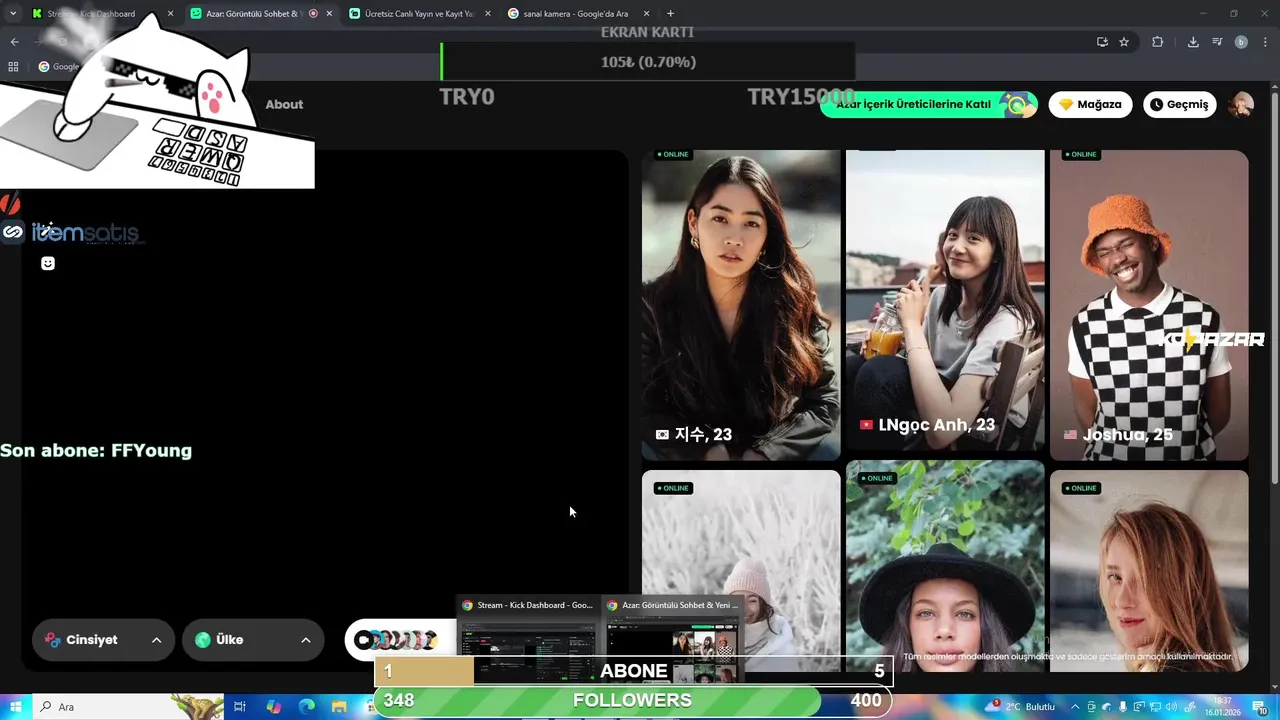This screenshot has width=1280, height=720.
Task: Click the woman in black hat profile card
Action: pyautogui.click(x=945, y=565)
